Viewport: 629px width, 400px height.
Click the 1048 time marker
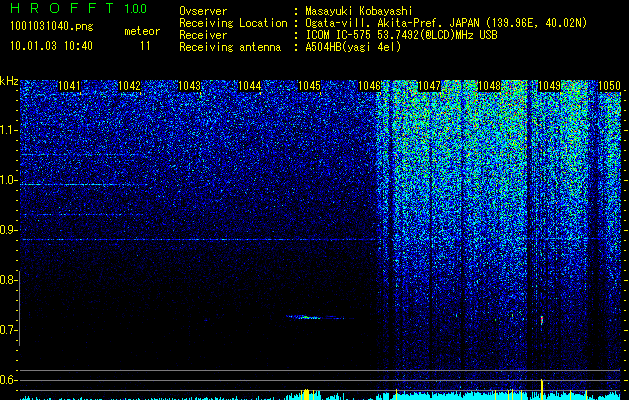tap(490, 86)
